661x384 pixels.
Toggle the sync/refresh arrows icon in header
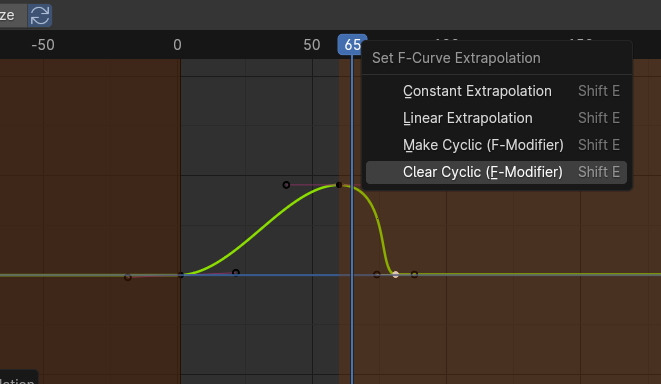(x=40, y=16)
